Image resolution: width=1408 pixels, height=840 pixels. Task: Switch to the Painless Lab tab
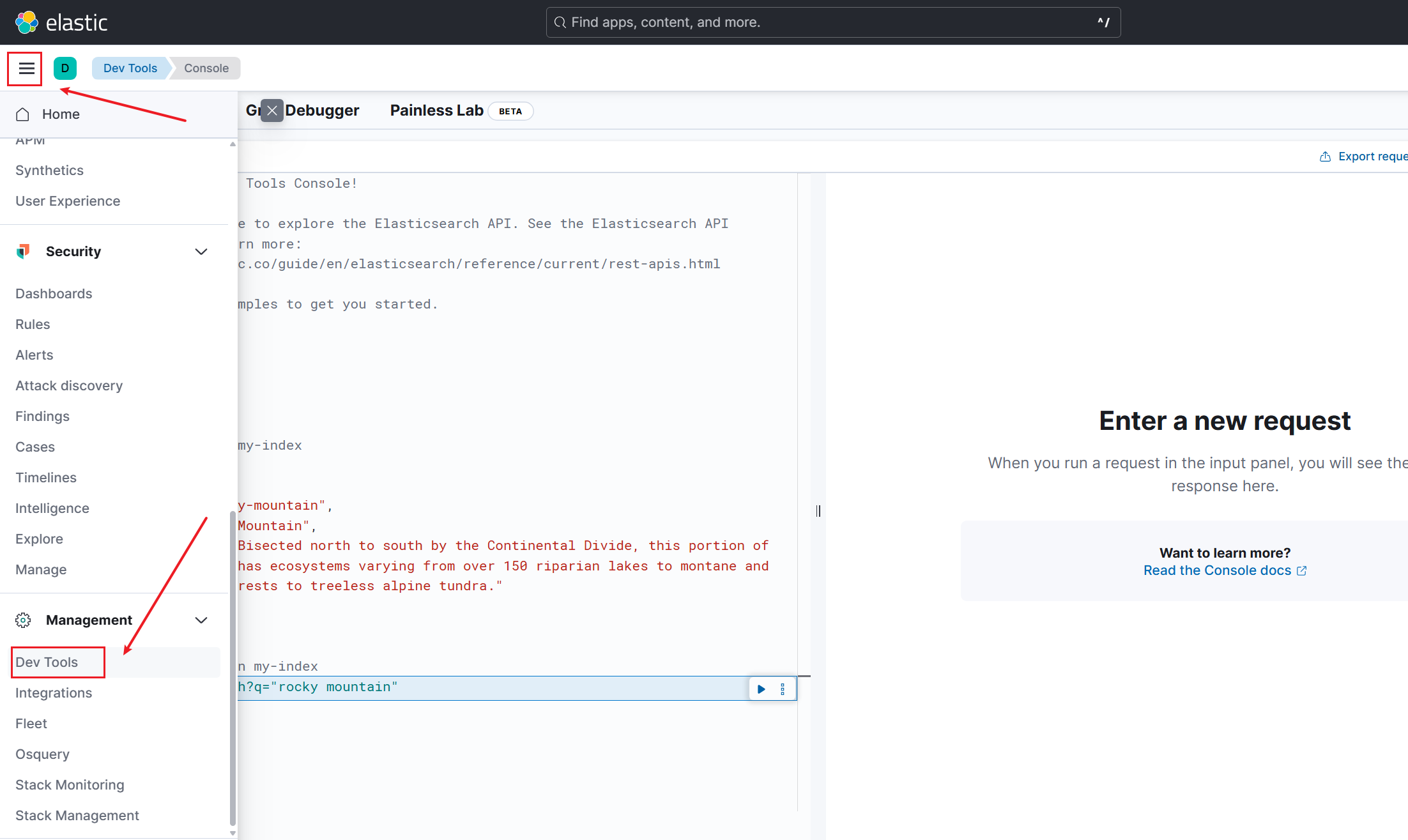437,111
